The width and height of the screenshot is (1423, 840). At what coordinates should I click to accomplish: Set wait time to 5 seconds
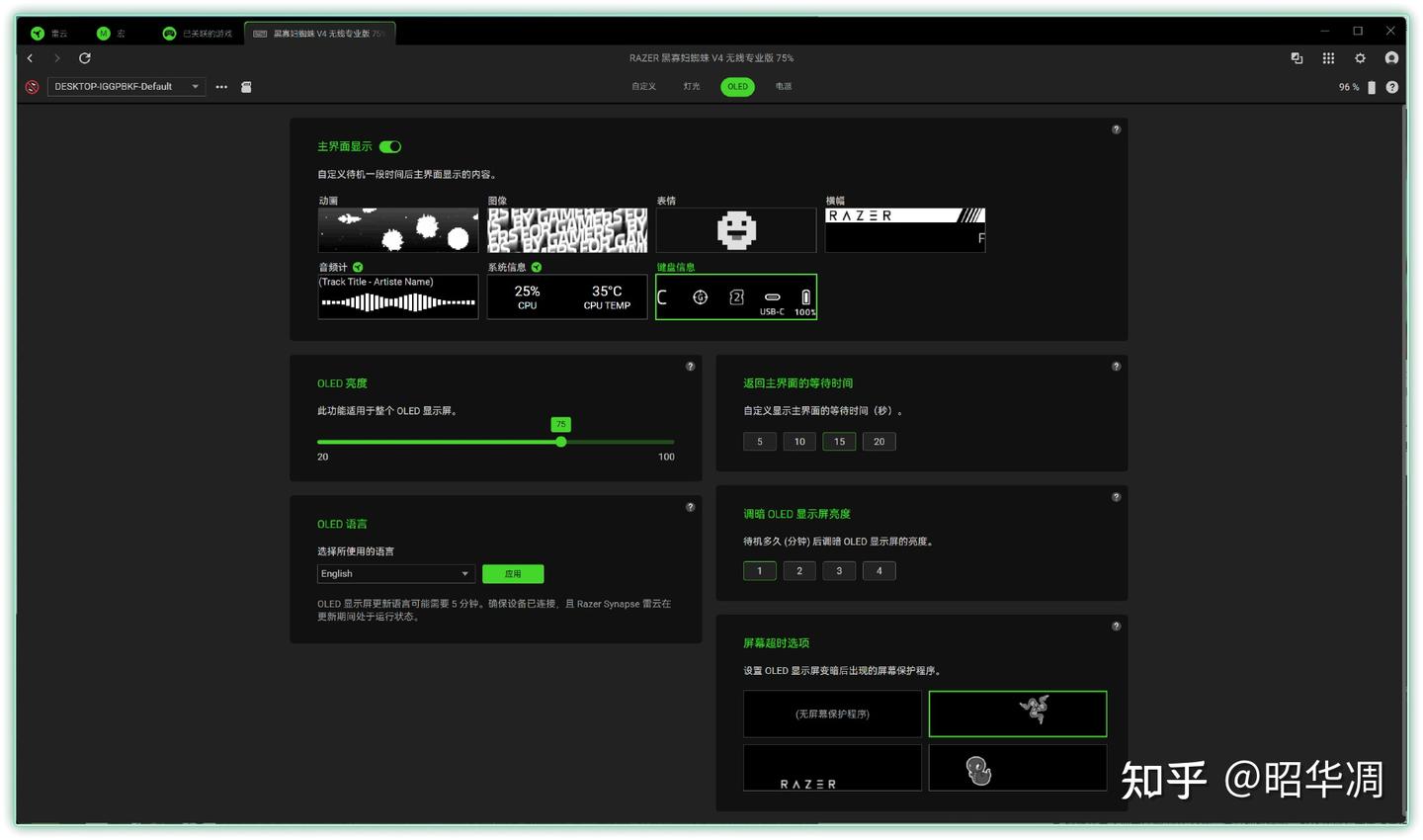point(760,442)
